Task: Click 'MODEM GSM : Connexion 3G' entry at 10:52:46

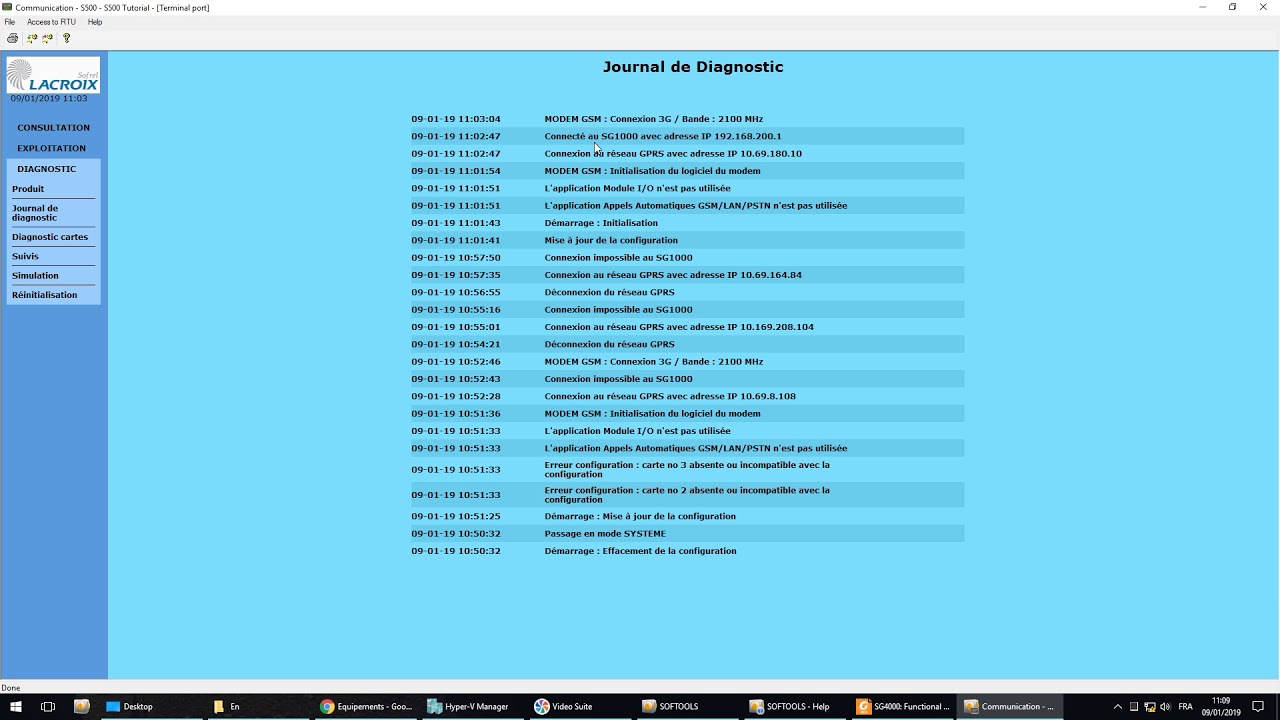Action: (x=653, y=362)
